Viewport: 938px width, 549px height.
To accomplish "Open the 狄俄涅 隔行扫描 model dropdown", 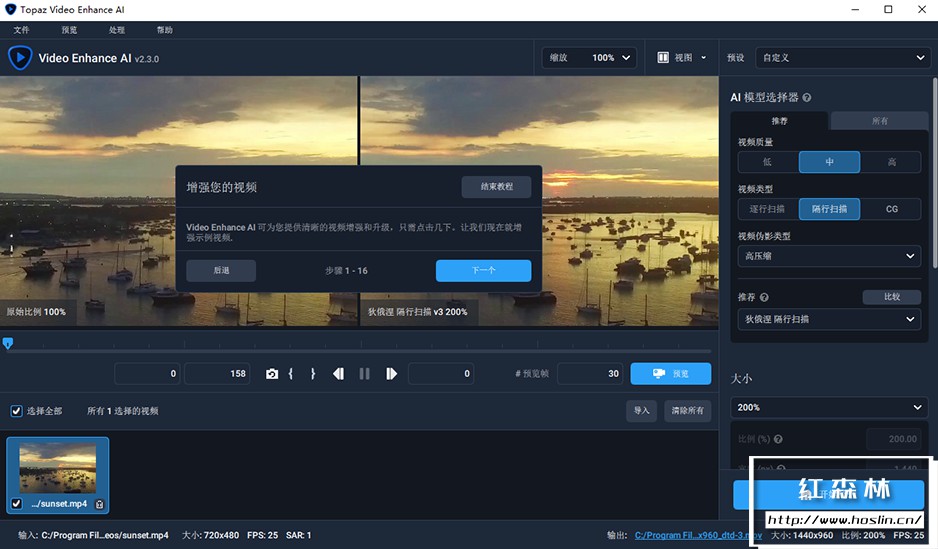I will tap(829, 319).
